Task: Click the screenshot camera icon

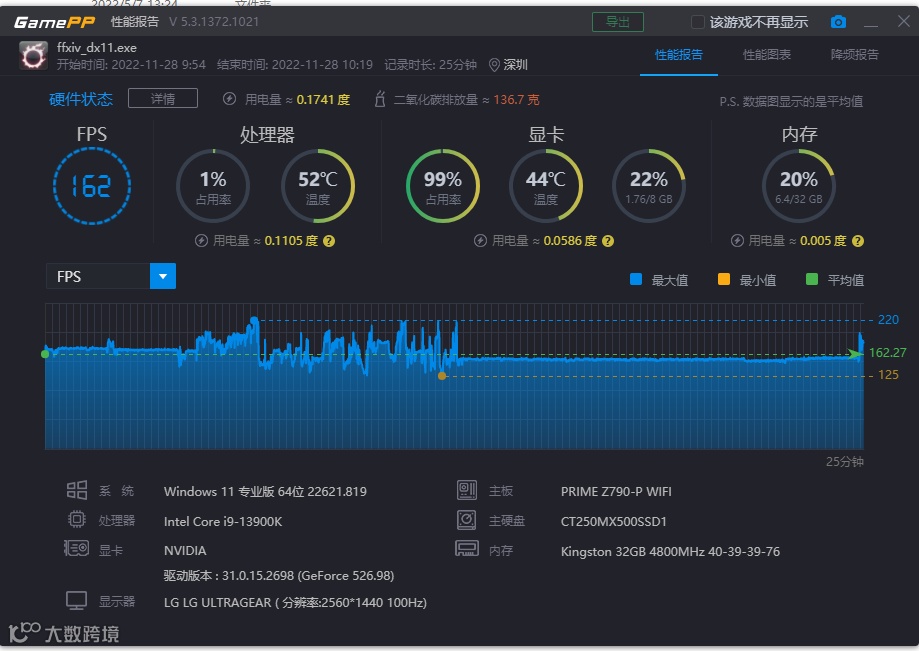Action: [x=838, y=22]
